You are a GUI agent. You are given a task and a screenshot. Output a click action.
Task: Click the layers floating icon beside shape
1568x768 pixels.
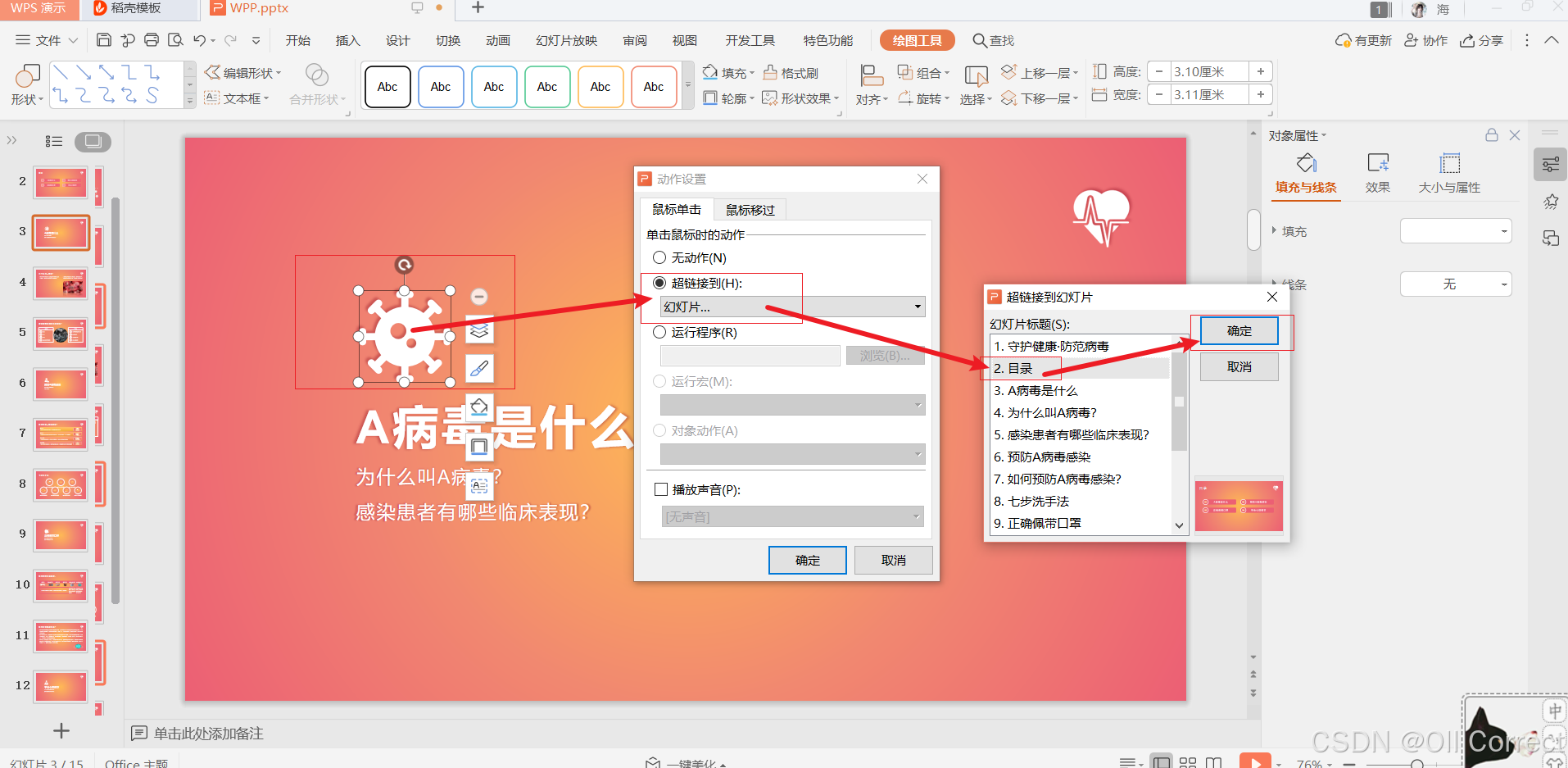[479, 330]
